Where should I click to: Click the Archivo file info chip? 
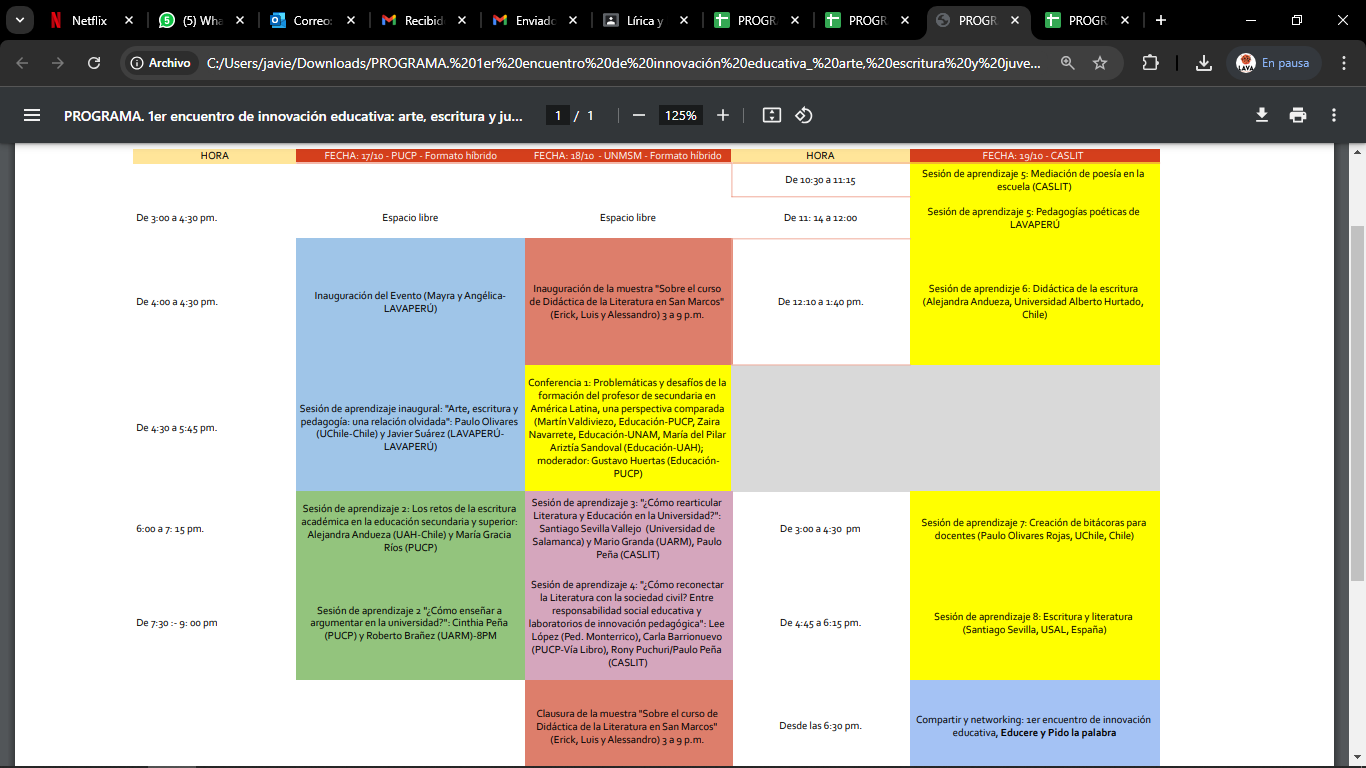[159, 63]
